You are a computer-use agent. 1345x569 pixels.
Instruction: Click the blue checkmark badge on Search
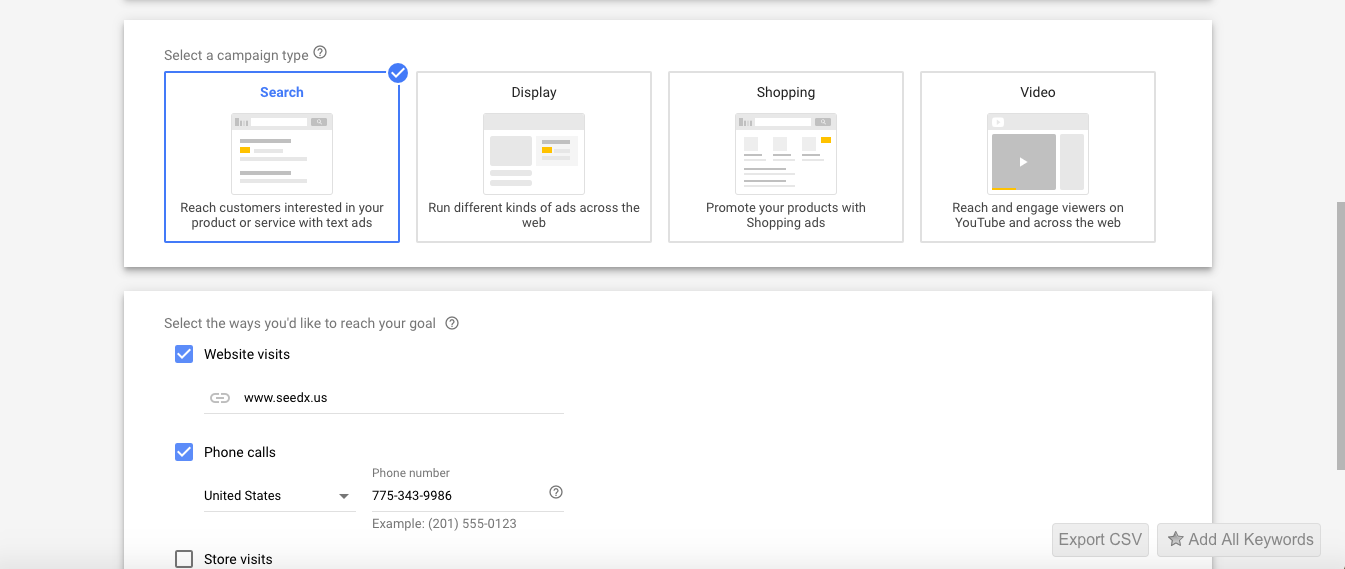pos(398,72)
